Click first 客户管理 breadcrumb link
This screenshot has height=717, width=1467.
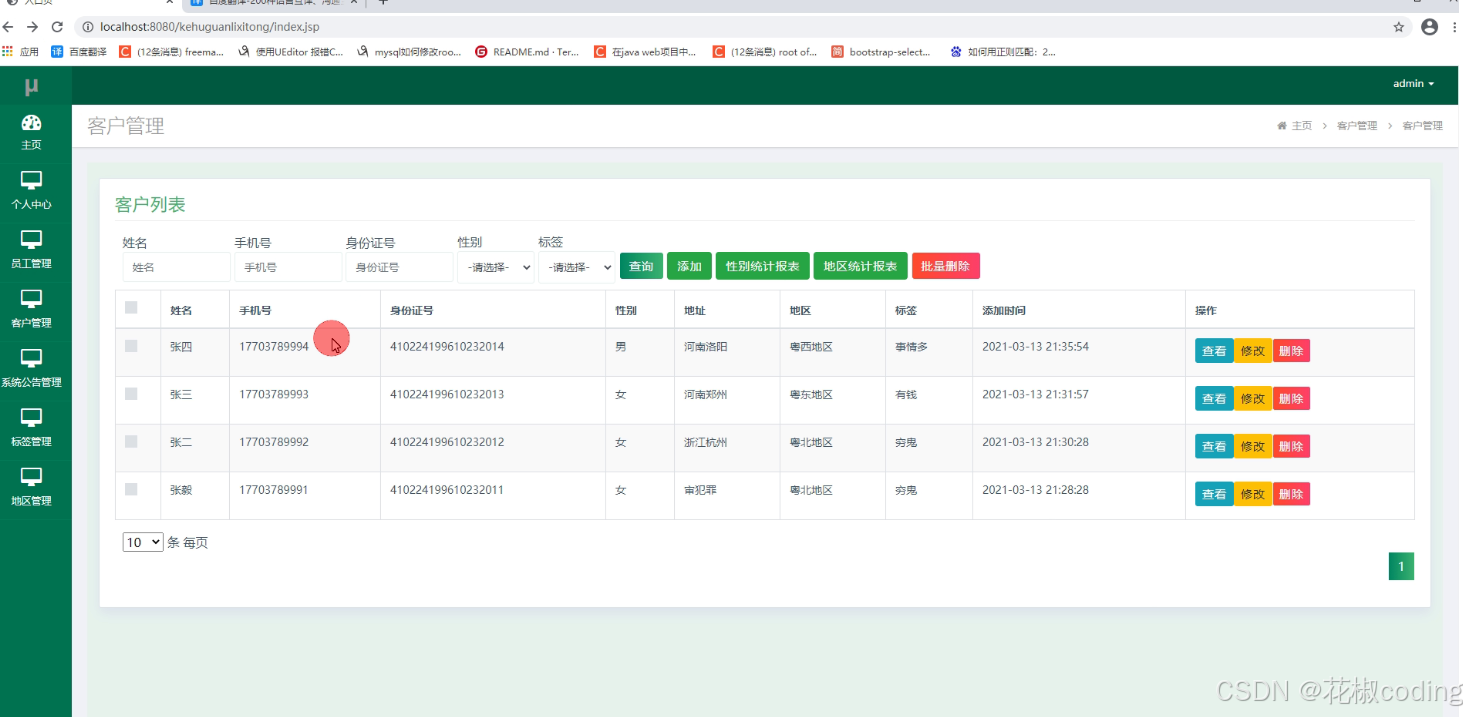(1357, 126)
